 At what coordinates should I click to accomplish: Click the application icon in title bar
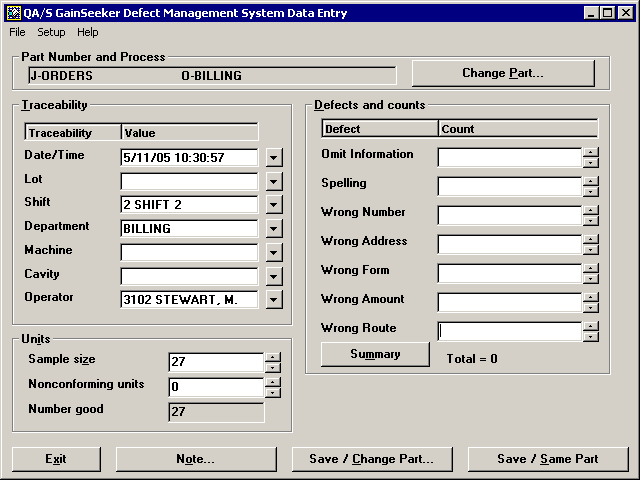(12, 12)
